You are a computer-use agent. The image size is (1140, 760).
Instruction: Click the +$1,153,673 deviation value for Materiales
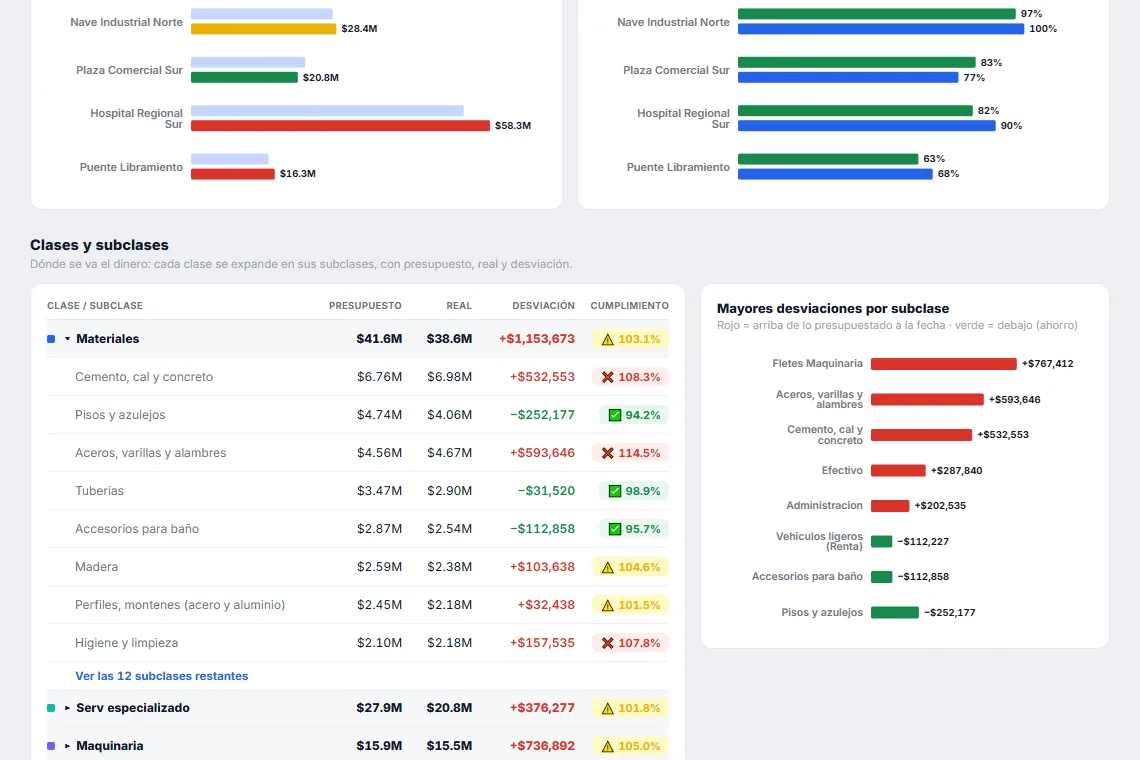point(537,339)
